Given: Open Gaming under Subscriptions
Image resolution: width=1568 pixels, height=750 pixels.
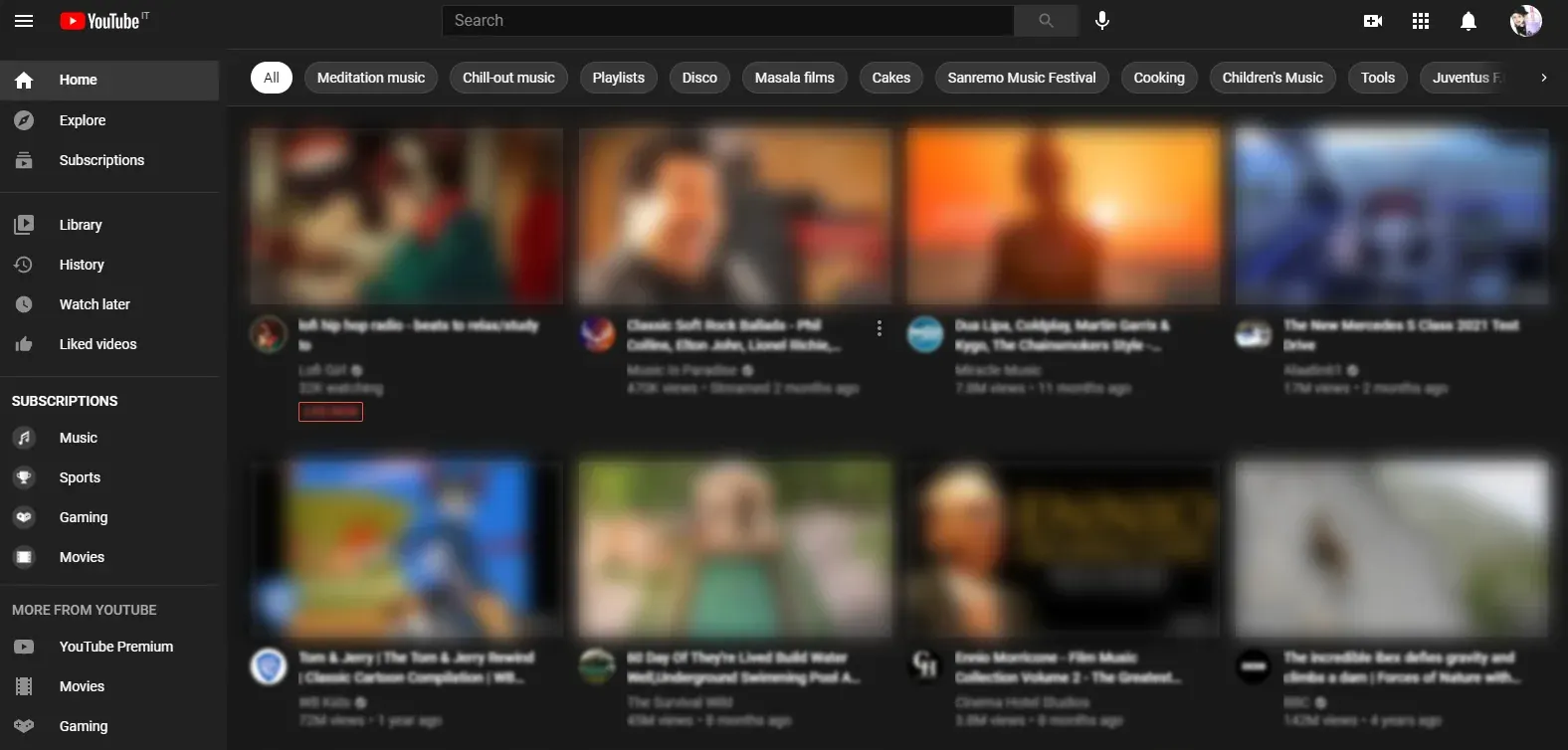Looking at the screenshot, I should coord(109,517).
